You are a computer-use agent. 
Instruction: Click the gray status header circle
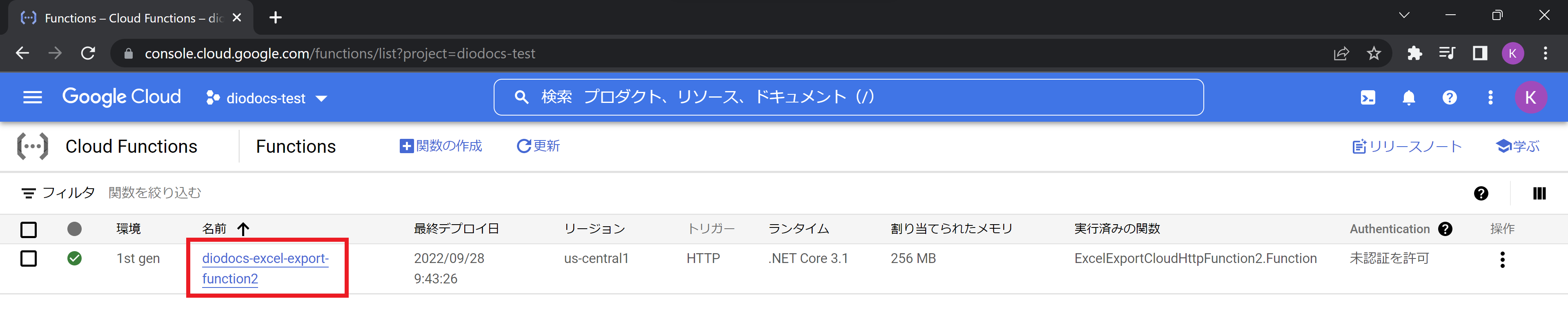(74, 229)
